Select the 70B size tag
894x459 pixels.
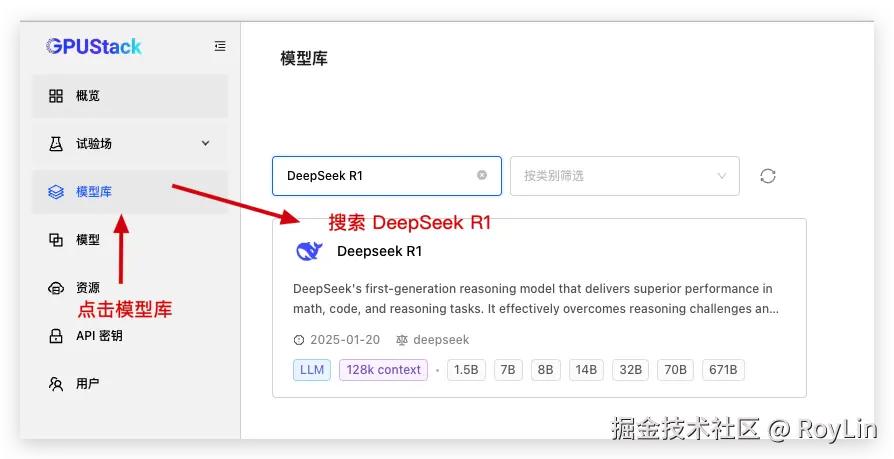[x=676, y=369]
